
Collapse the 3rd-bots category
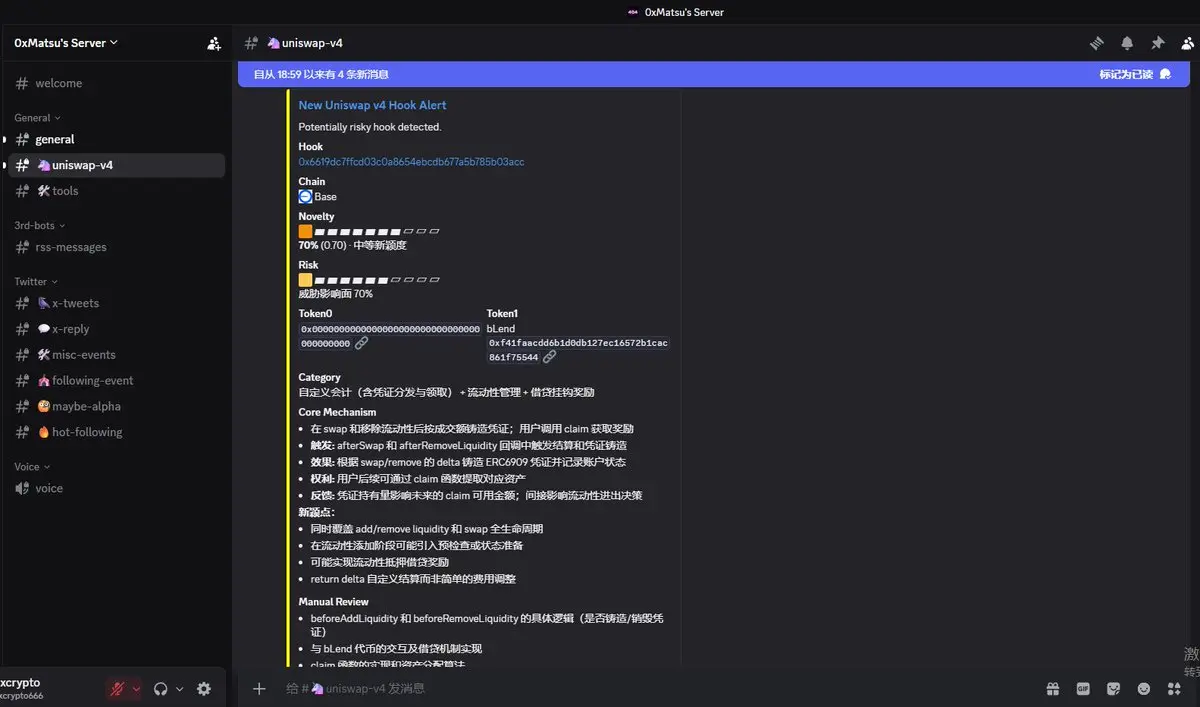[41, 225]
